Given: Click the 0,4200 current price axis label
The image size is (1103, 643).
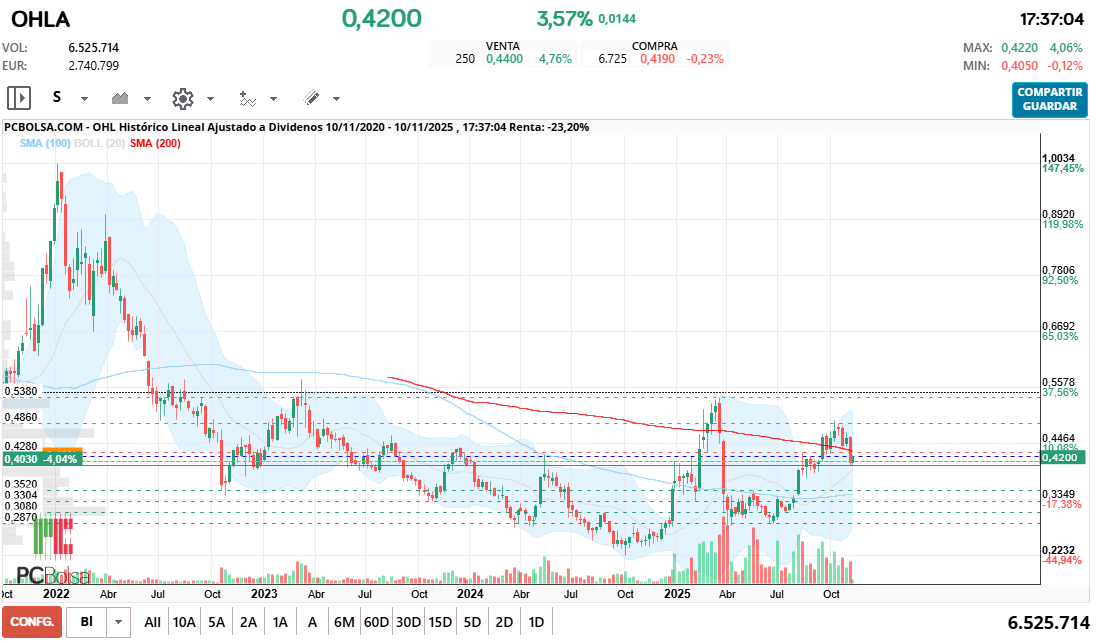Looking at the screenshot, I should click(1063, 457).
